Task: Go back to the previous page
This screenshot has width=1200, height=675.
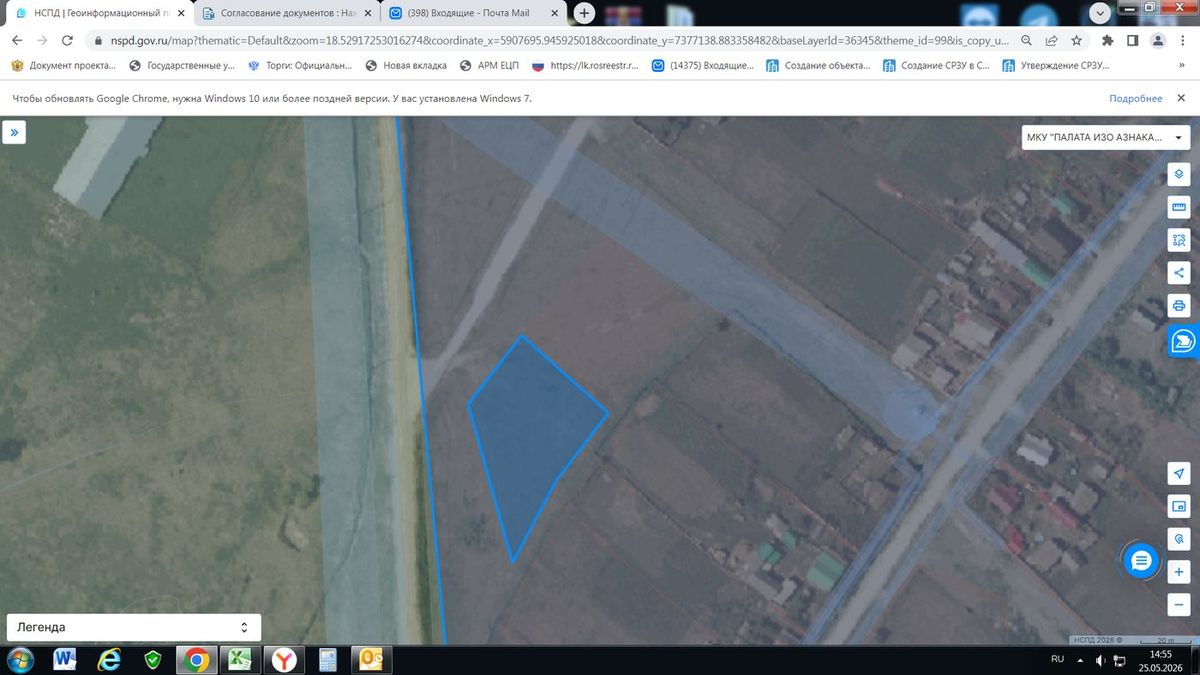Action: coord(16,41)
